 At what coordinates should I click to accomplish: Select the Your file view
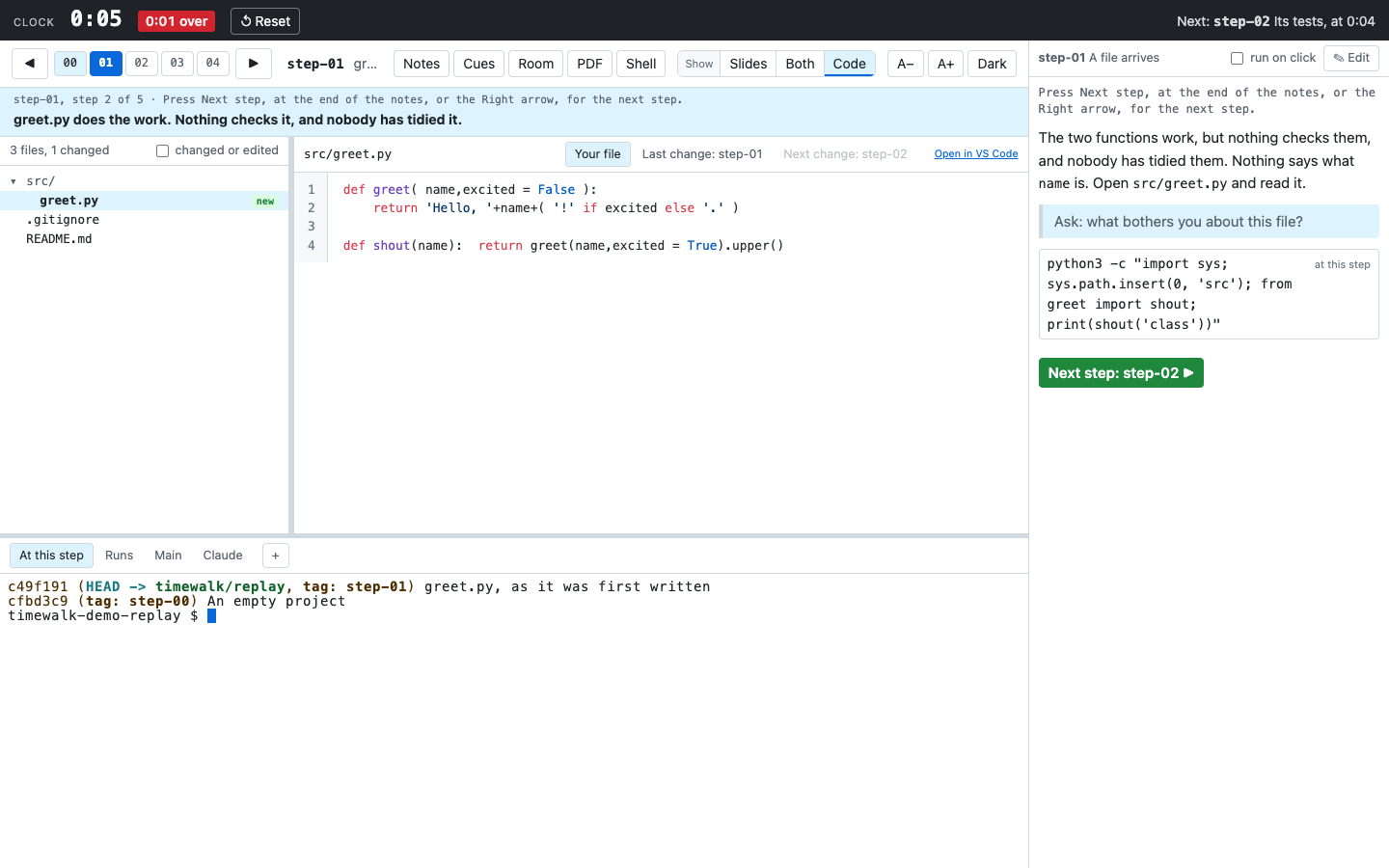598,154
